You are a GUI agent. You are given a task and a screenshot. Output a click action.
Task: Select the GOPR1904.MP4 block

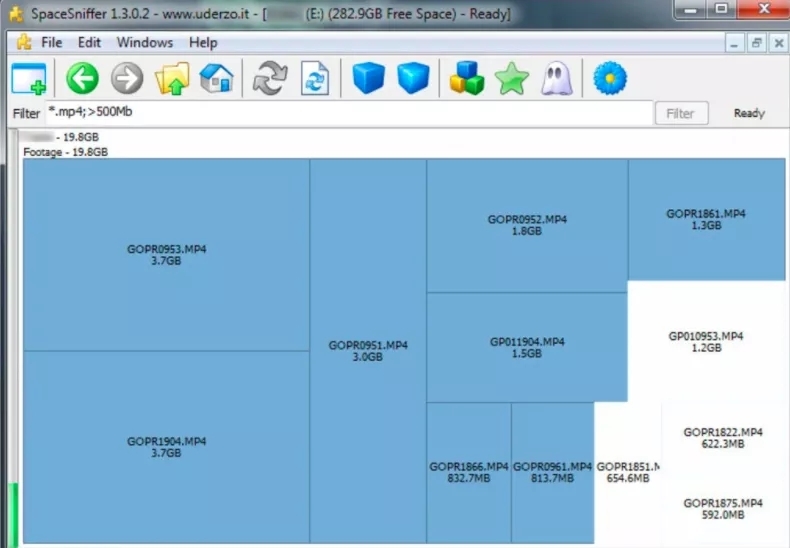pyautogui.click(x=166, y=447)
